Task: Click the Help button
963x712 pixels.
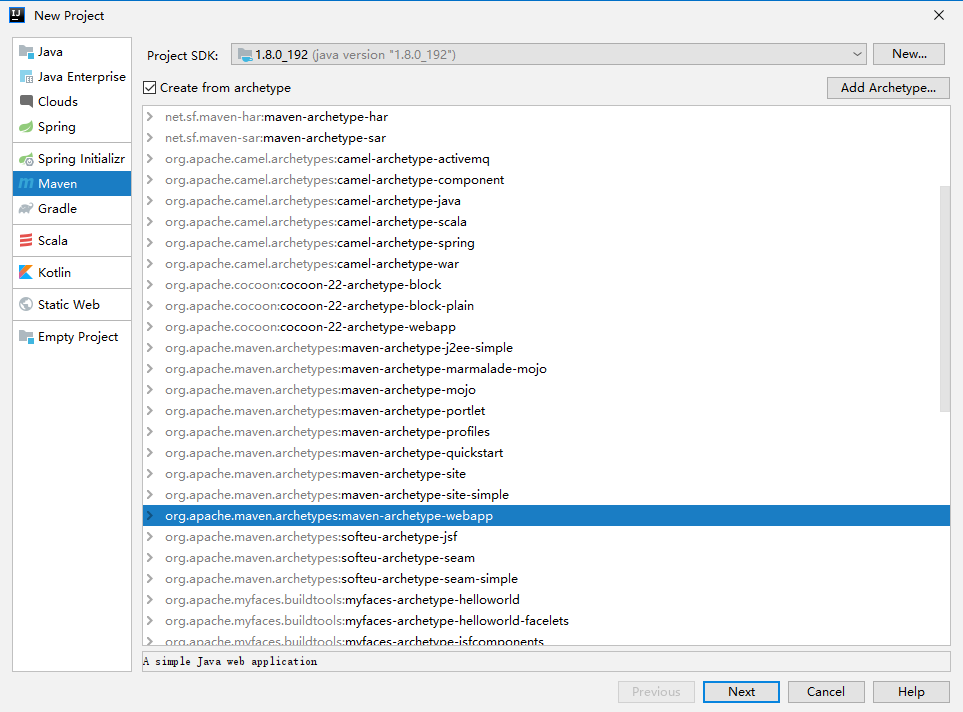Action: tap(911, 692)
